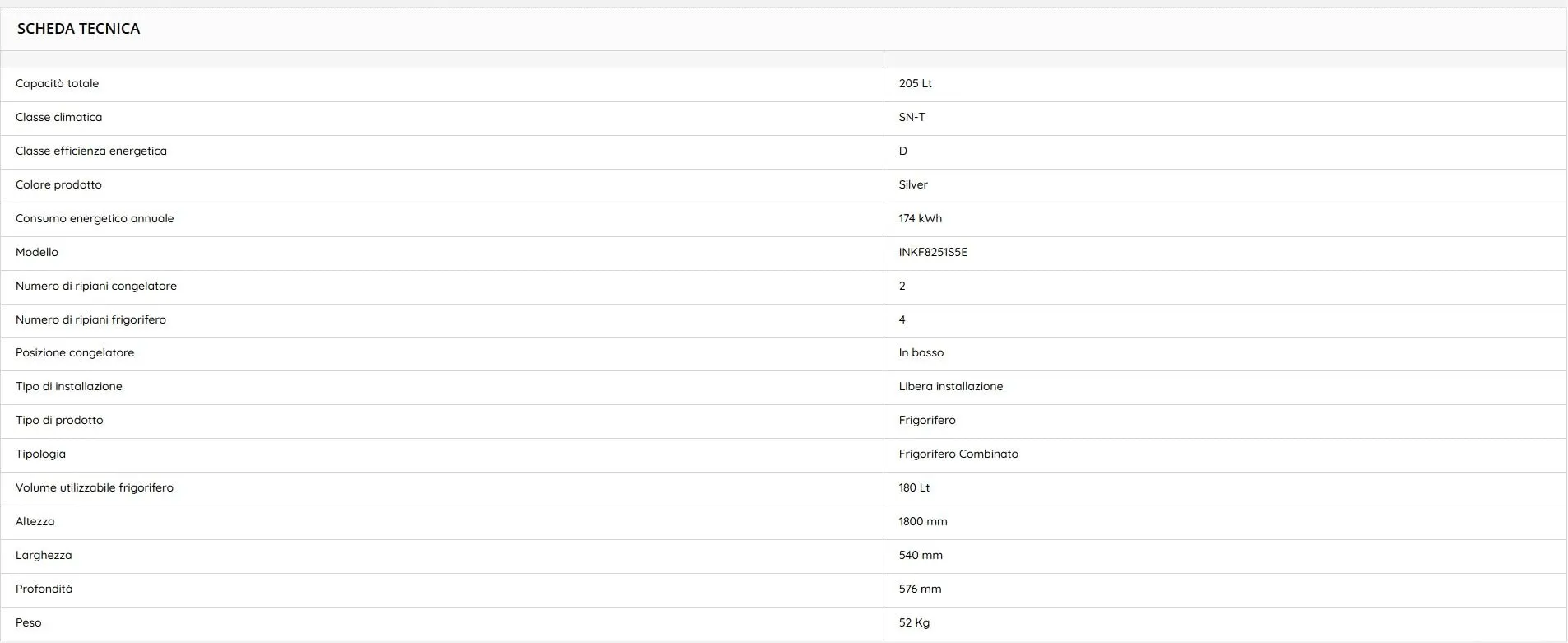Select the fridge shelves value '4'
1568x643 pixels.
(x=902, y=319)
